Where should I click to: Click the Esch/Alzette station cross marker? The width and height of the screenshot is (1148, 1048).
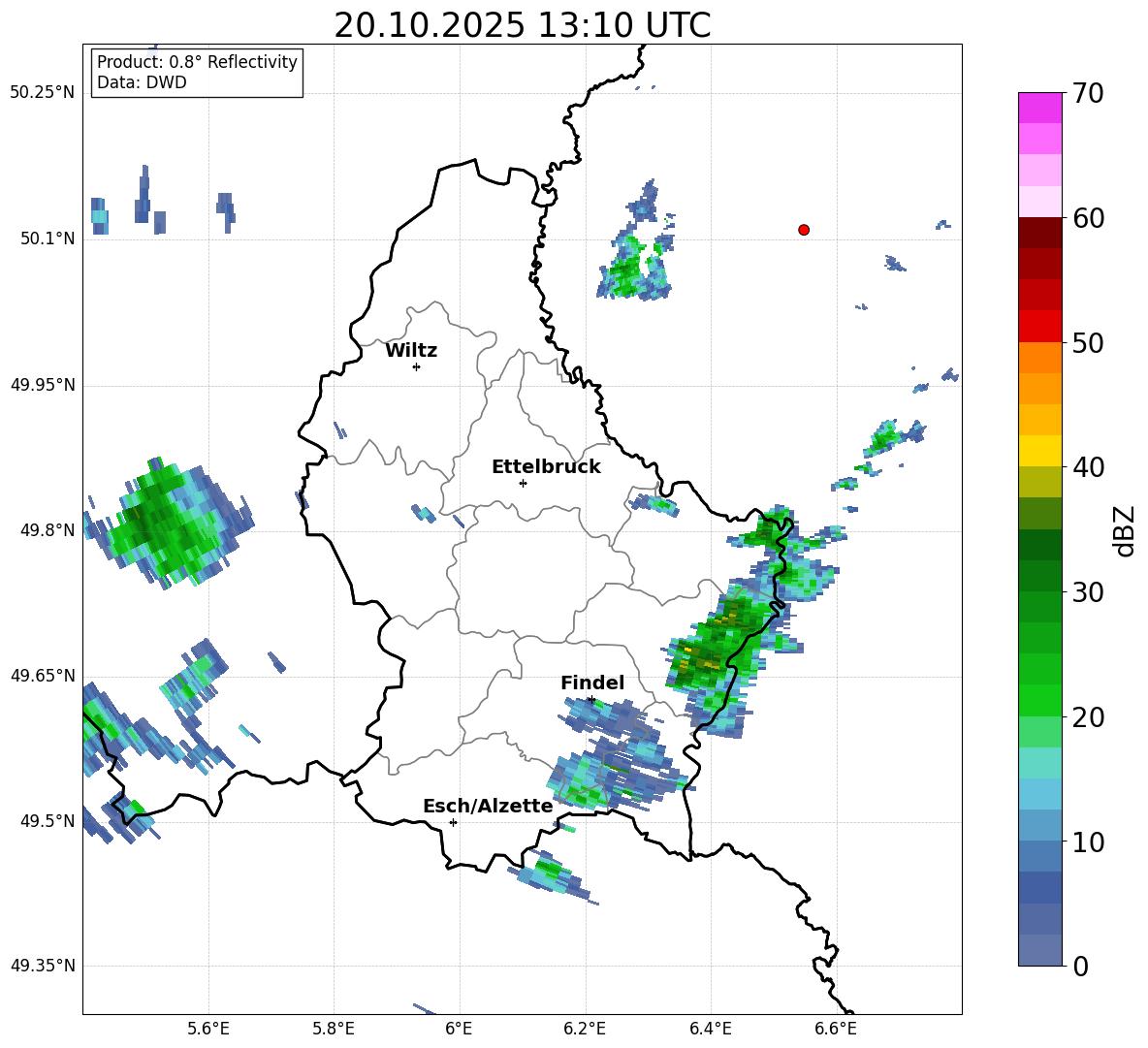coord(453,822)
